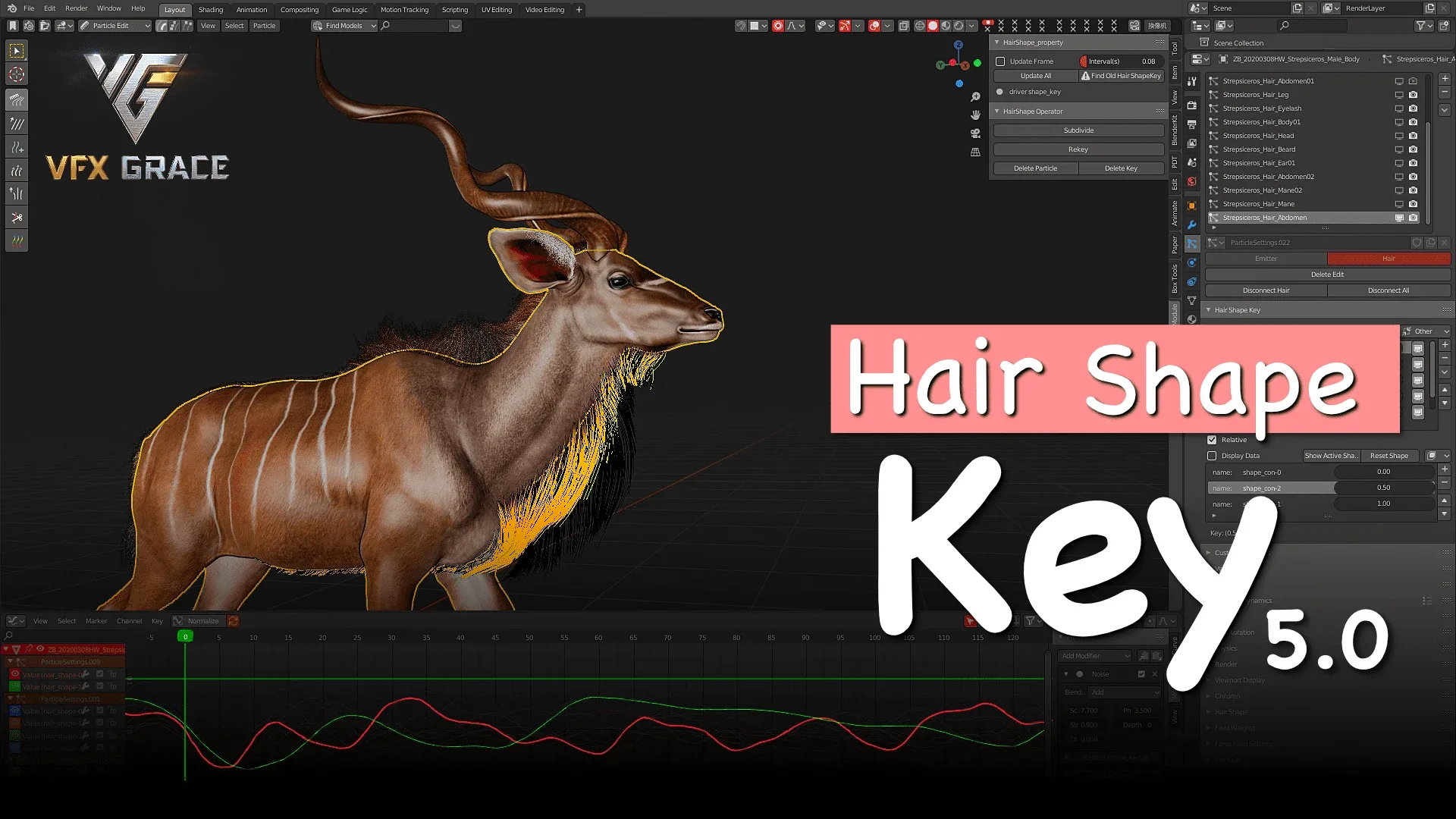Screen dimensions: 1456x819
Task: Click the Disconnect Hair button
Action: coord(1266,290)
